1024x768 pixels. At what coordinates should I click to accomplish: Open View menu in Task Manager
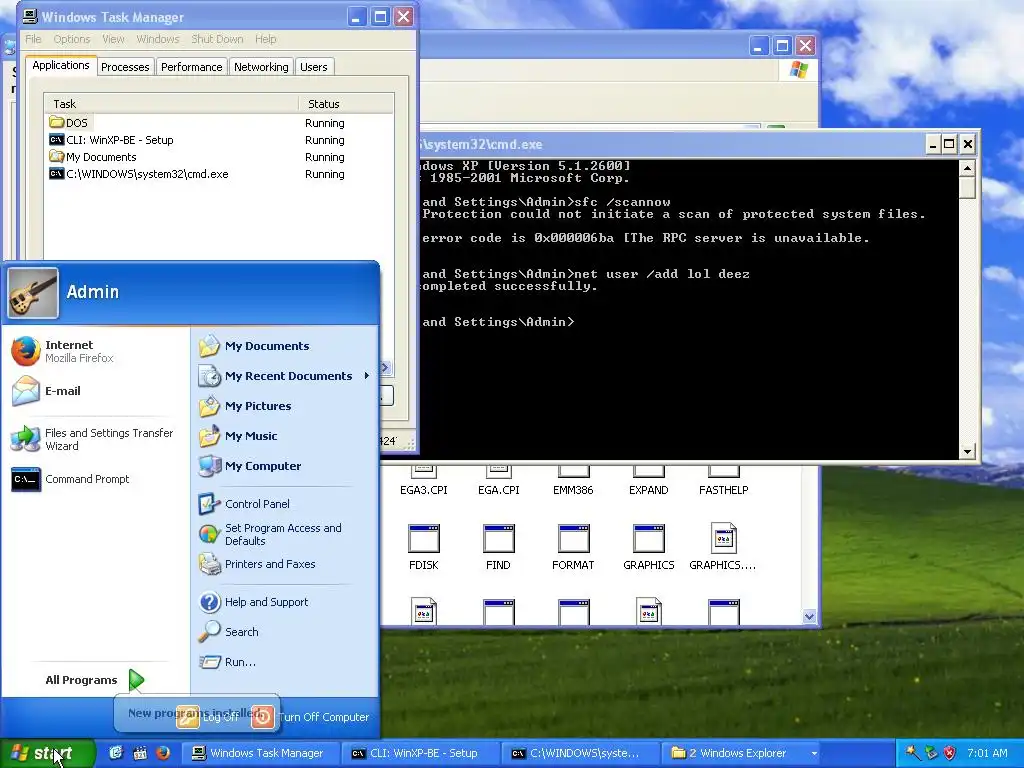pos(113,39)
